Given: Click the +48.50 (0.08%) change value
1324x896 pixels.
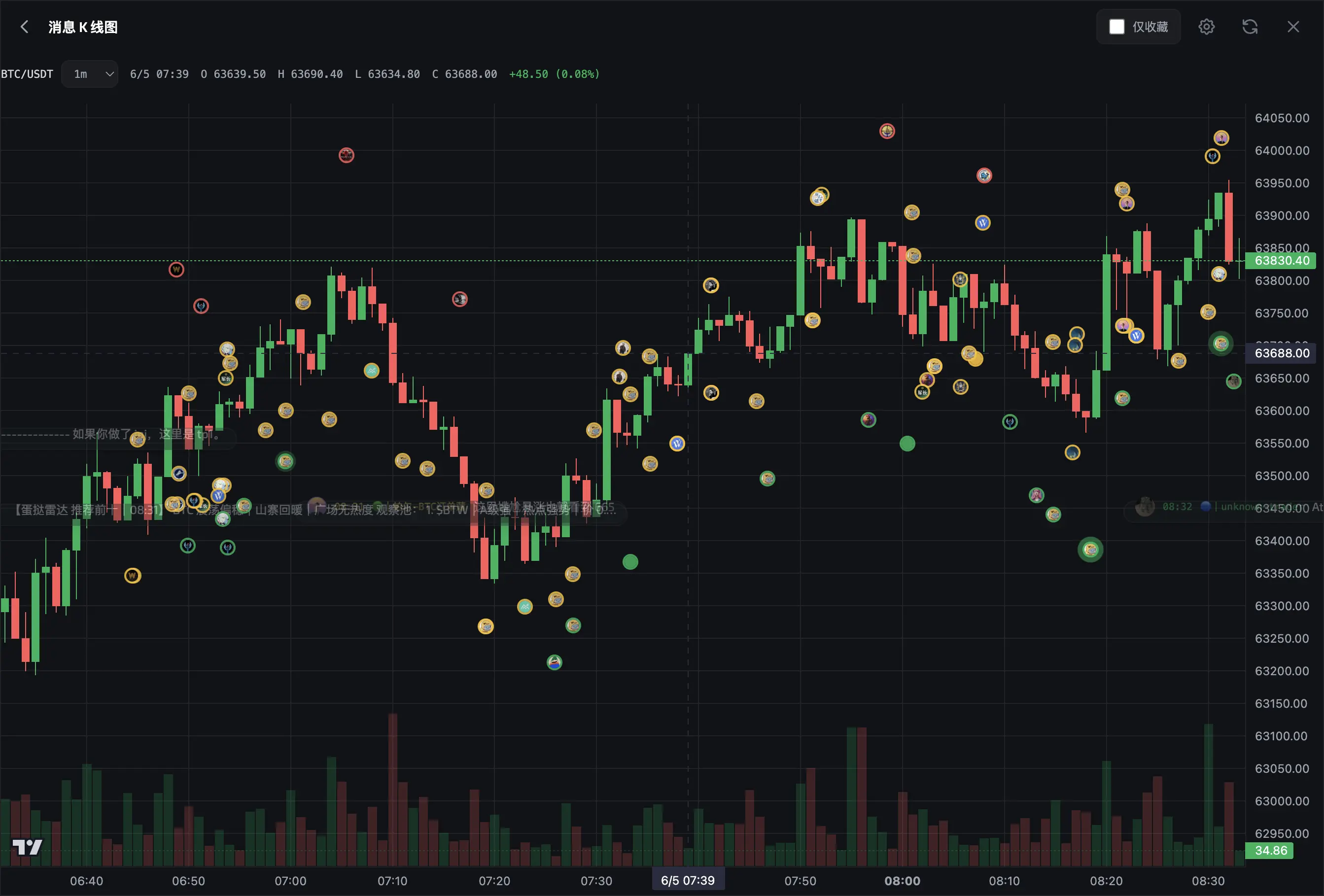Looking at the screenshot, I should coord(555,74).
